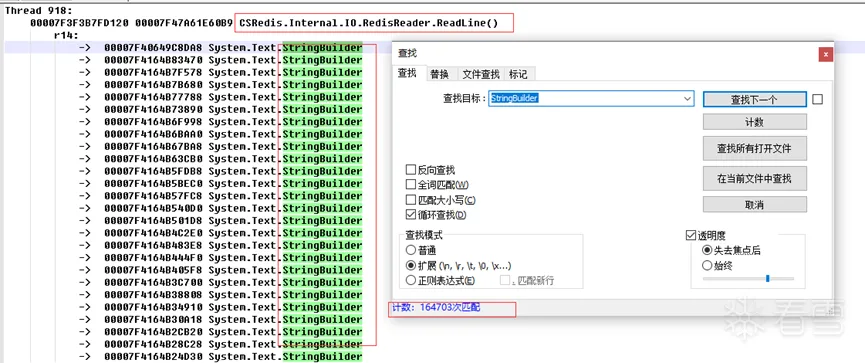Click address 00007F4164B28C28 line

pos(220,344)
